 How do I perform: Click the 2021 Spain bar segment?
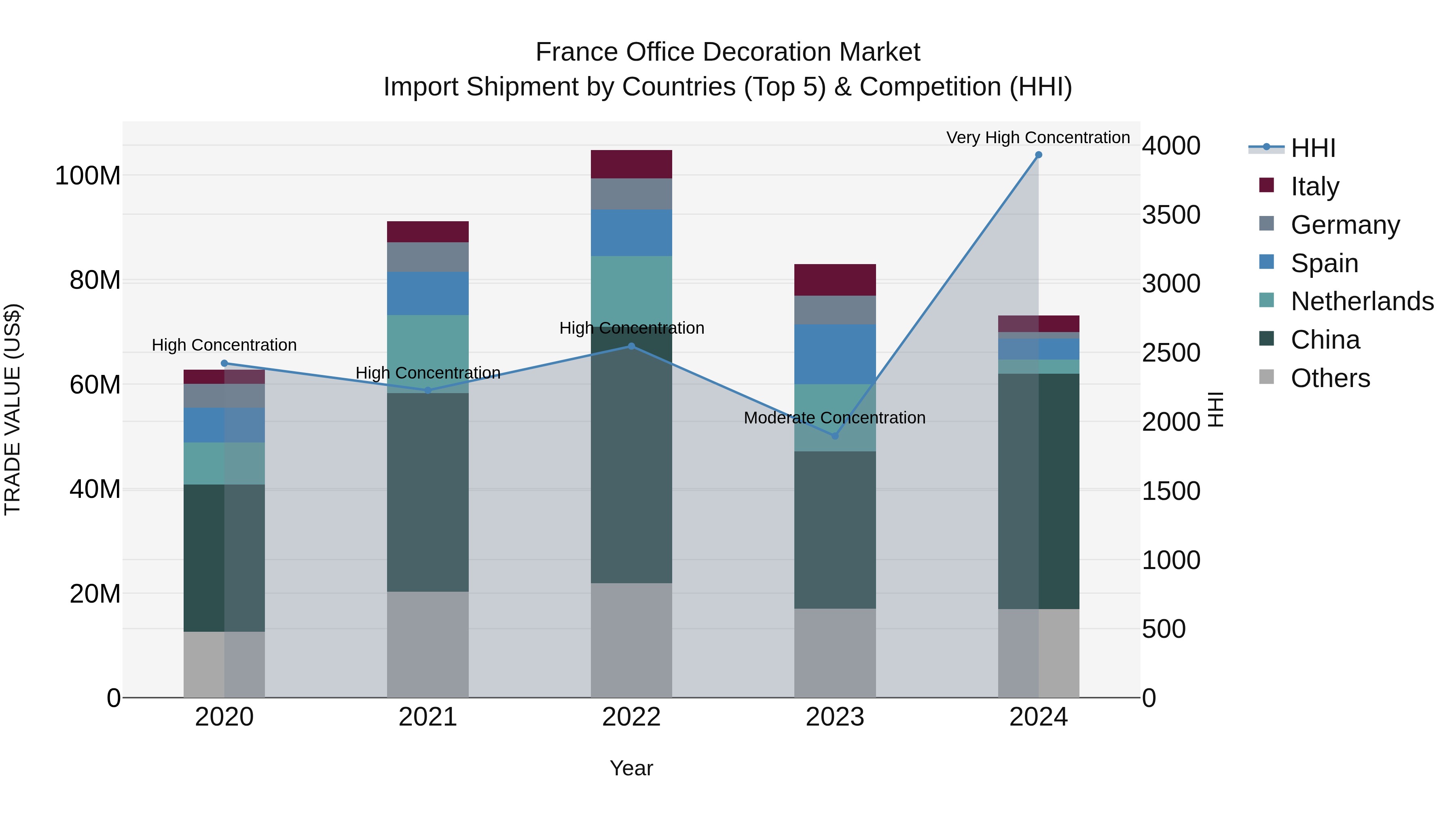point(428,293)
